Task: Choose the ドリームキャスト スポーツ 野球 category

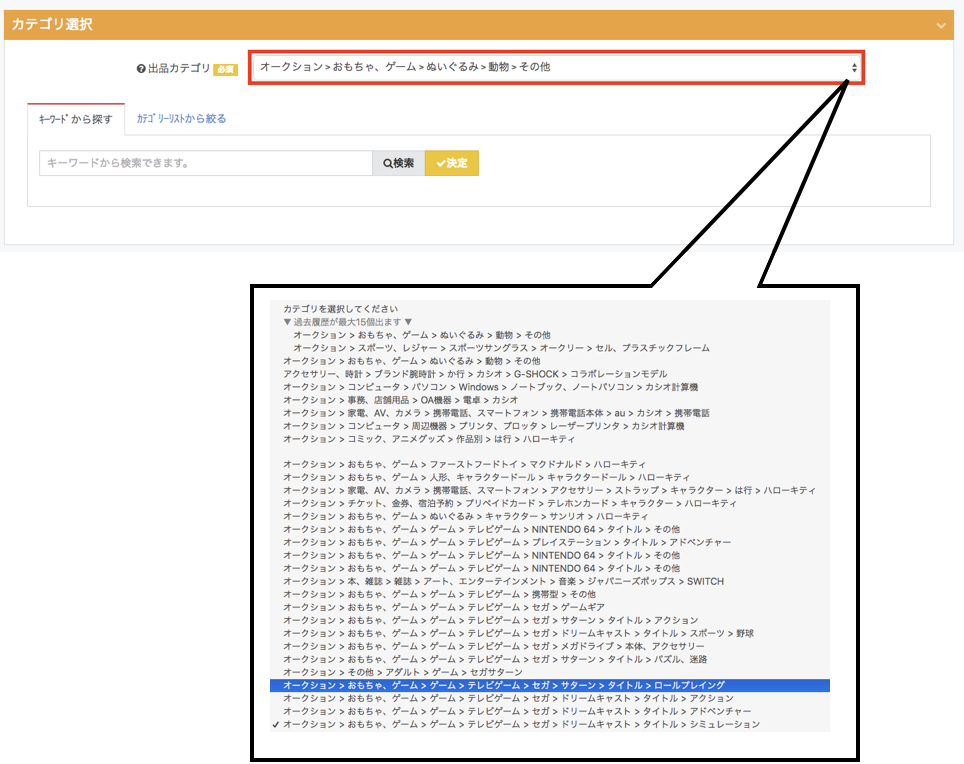Action: 518,633
